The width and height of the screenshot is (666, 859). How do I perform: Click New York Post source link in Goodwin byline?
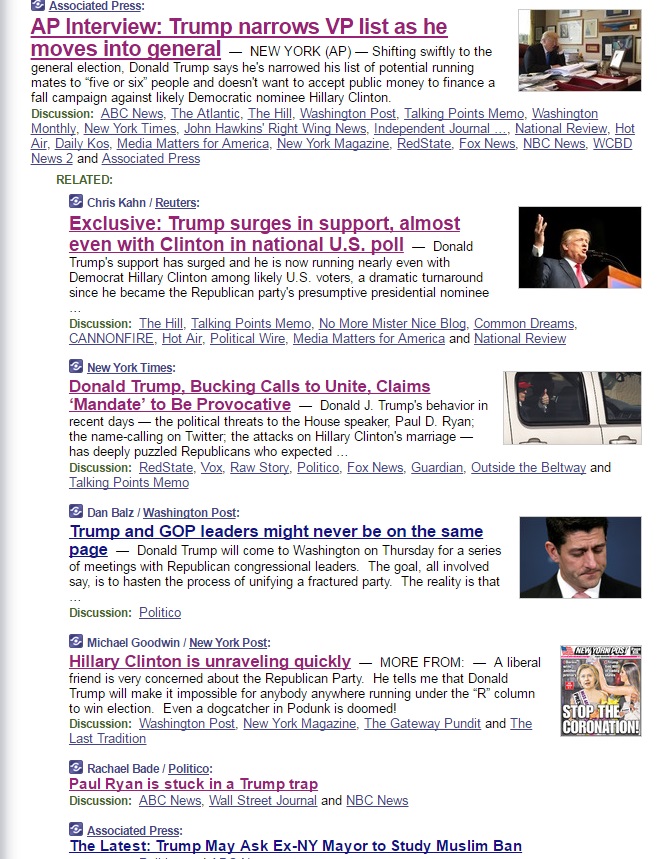click(x=228, y=643)
